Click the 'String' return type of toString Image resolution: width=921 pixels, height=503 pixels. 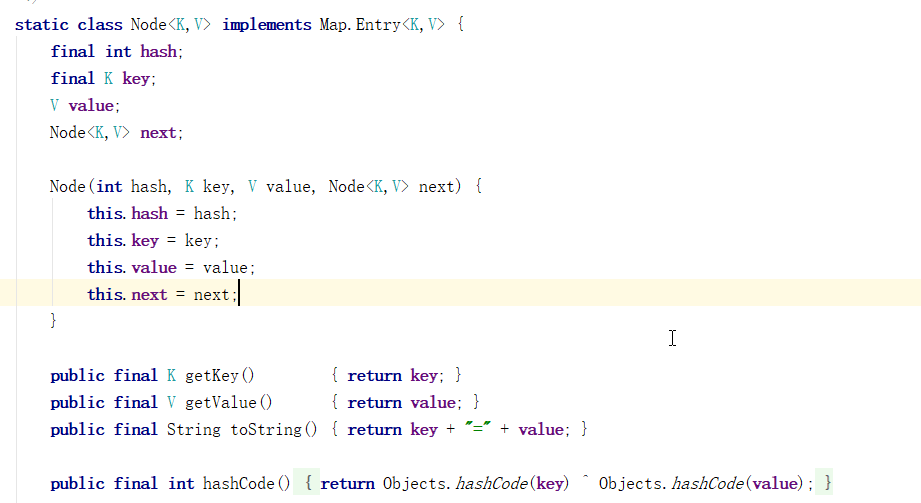pyautogui.click(x=194, y=430)
